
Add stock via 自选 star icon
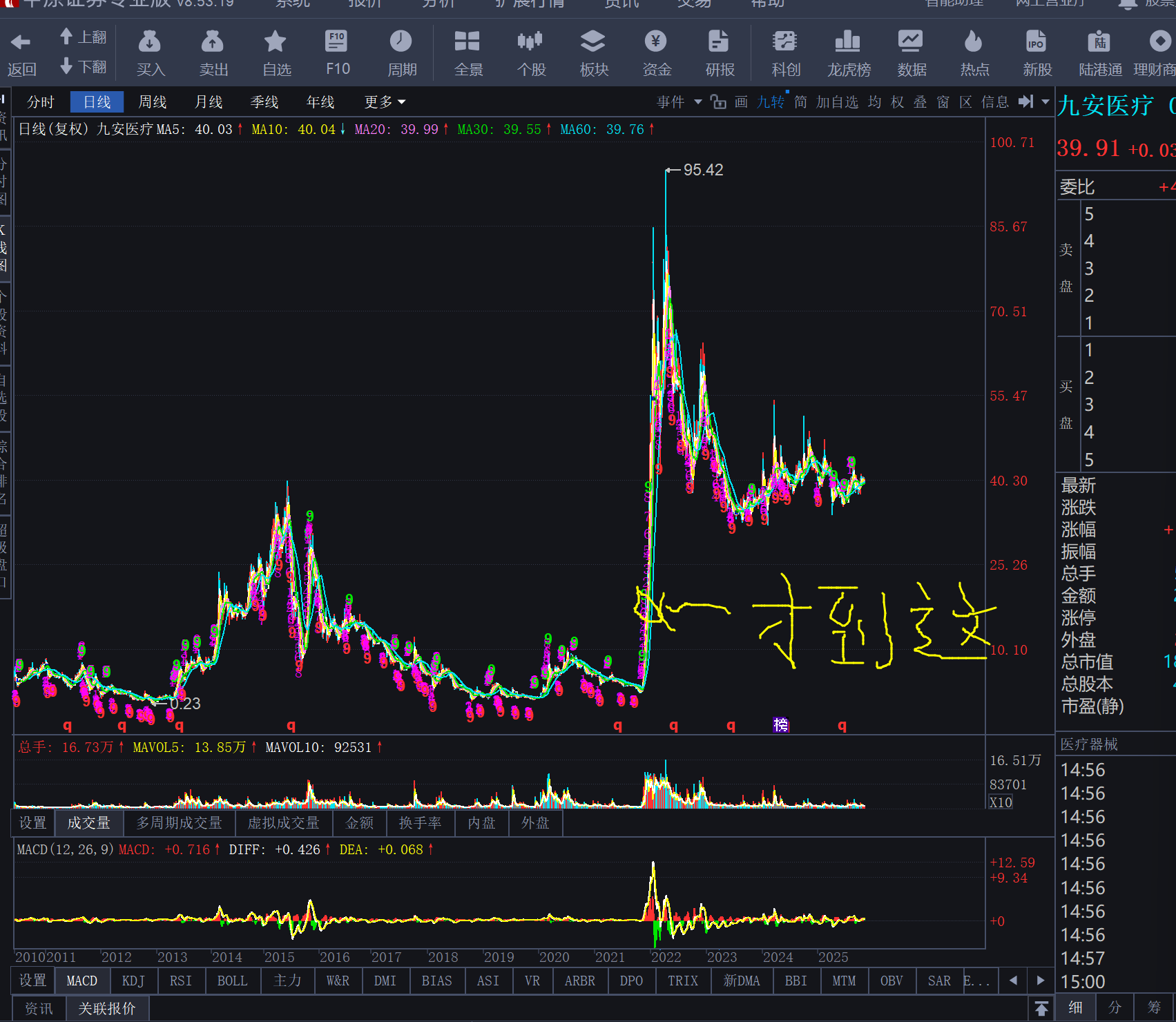(x=276, y=43)
